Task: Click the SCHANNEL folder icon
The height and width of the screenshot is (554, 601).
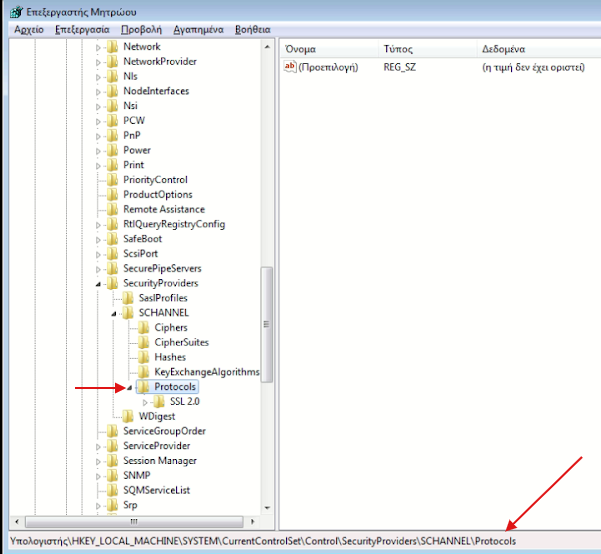Action: (x=128, y=313)
